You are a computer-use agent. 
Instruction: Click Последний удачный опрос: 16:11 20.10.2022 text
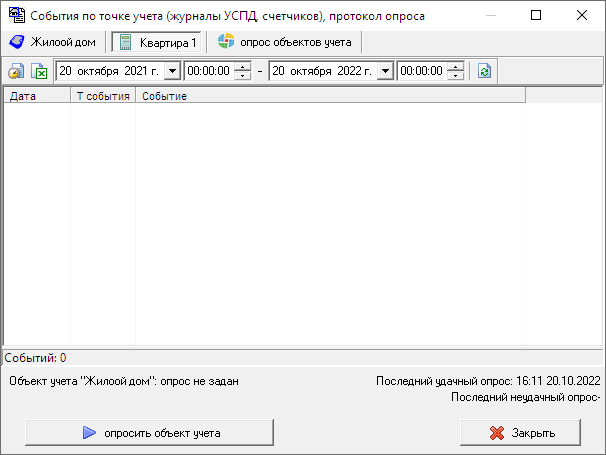(x=488, y=381)
